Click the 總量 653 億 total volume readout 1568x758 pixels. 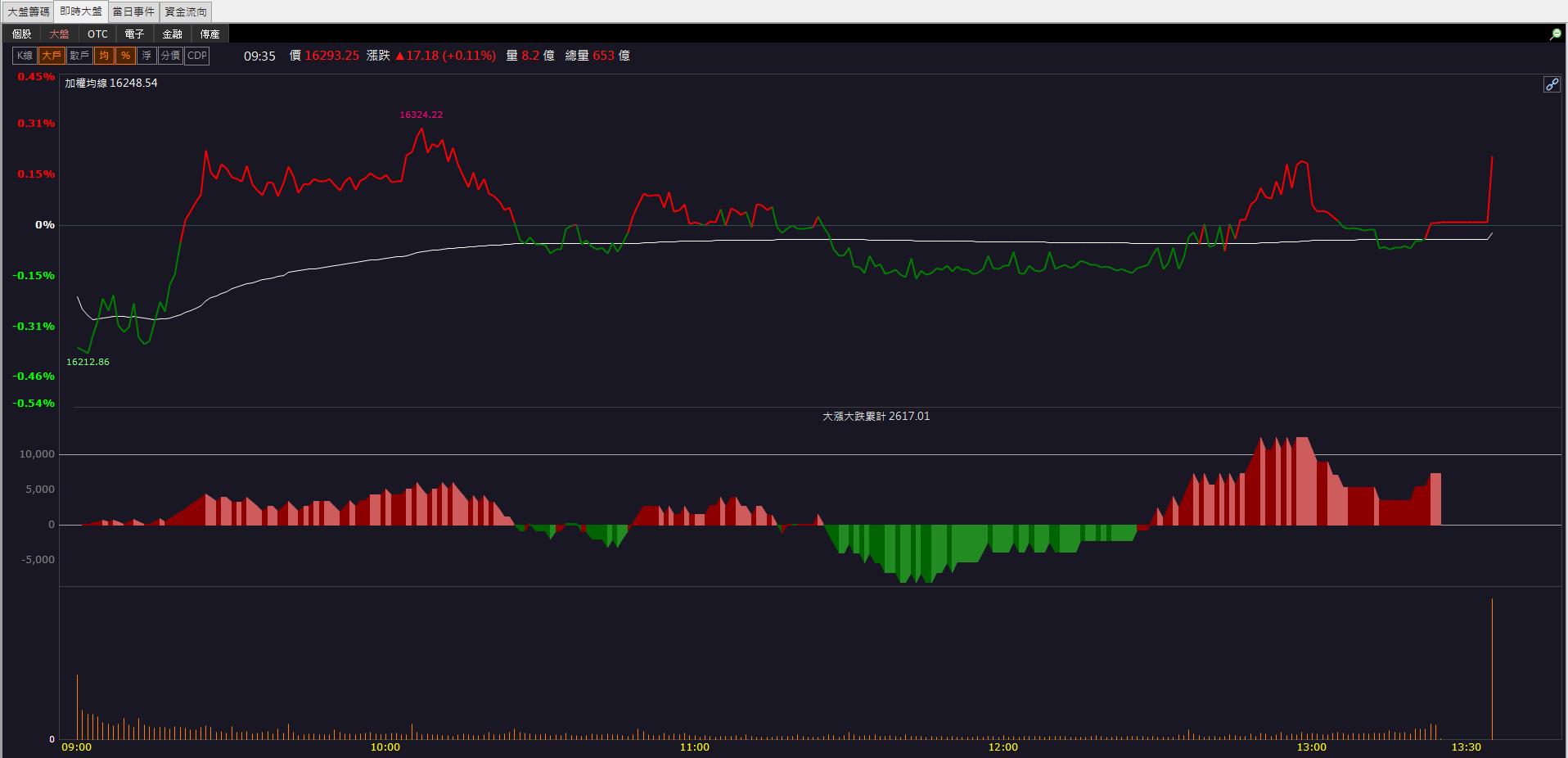tap(597, 56)
